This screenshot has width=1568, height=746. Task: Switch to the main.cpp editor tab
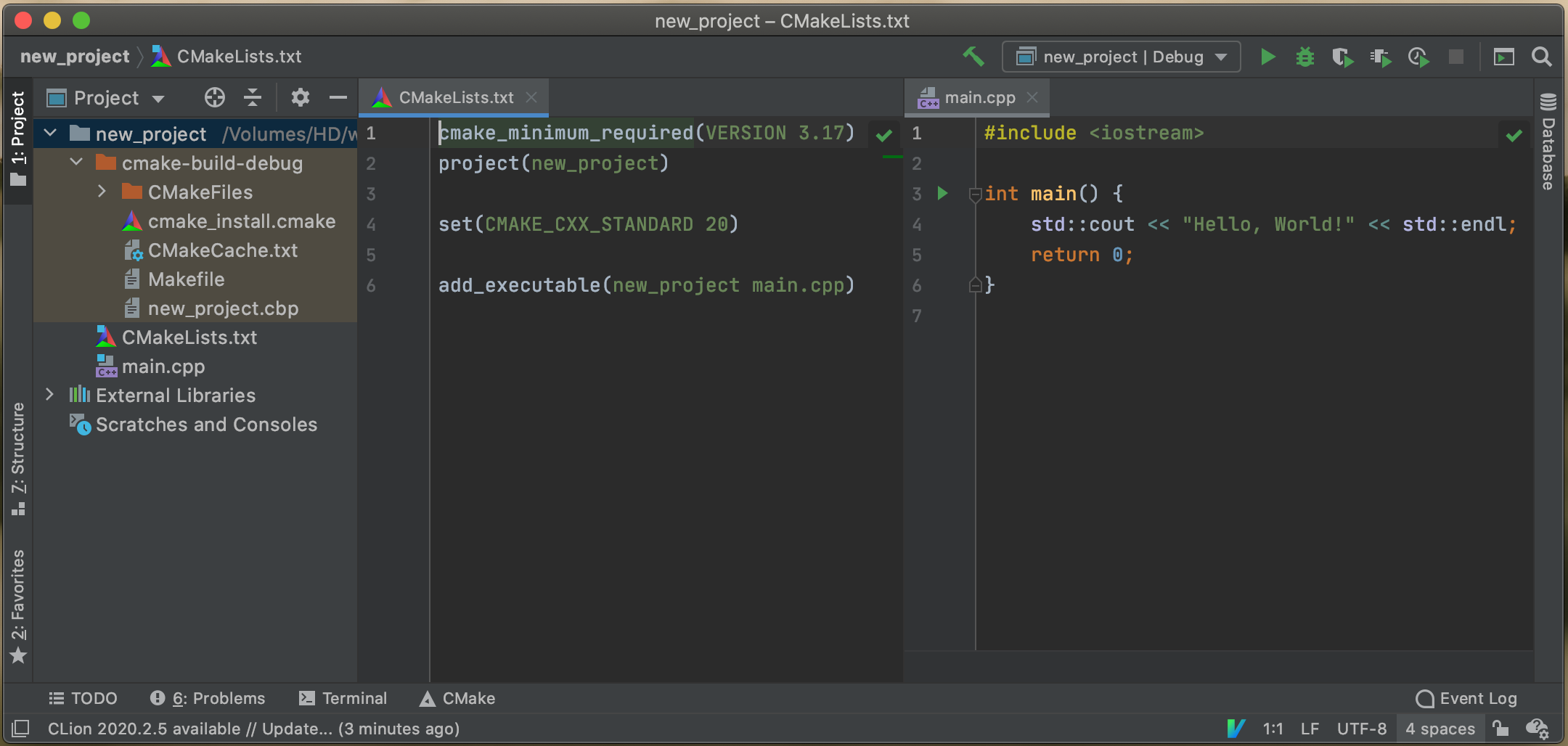[979, 97]
